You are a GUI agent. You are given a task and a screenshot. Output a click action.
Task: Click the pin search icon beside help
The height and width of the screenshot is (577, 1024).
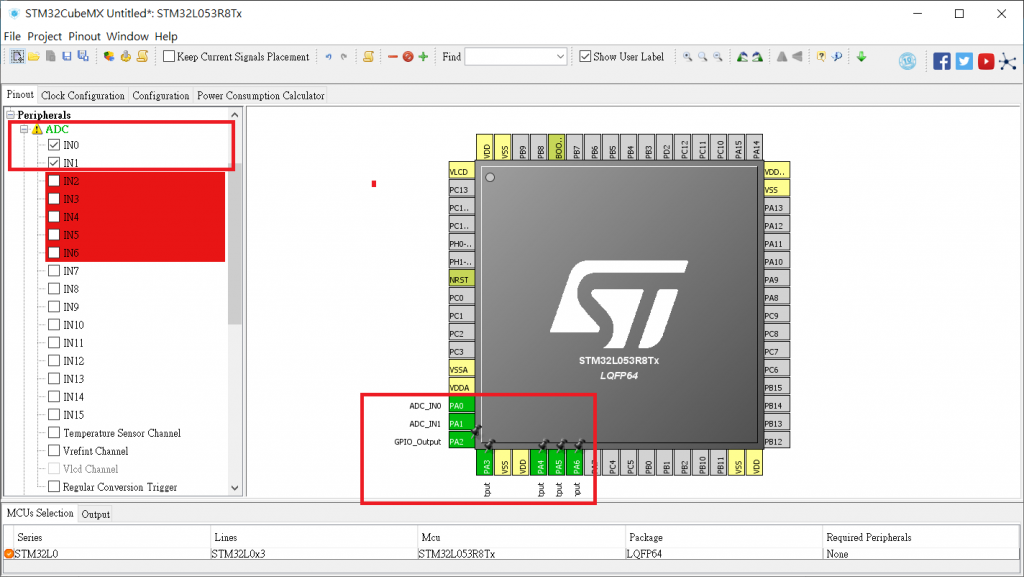click(x=837, y=57)
